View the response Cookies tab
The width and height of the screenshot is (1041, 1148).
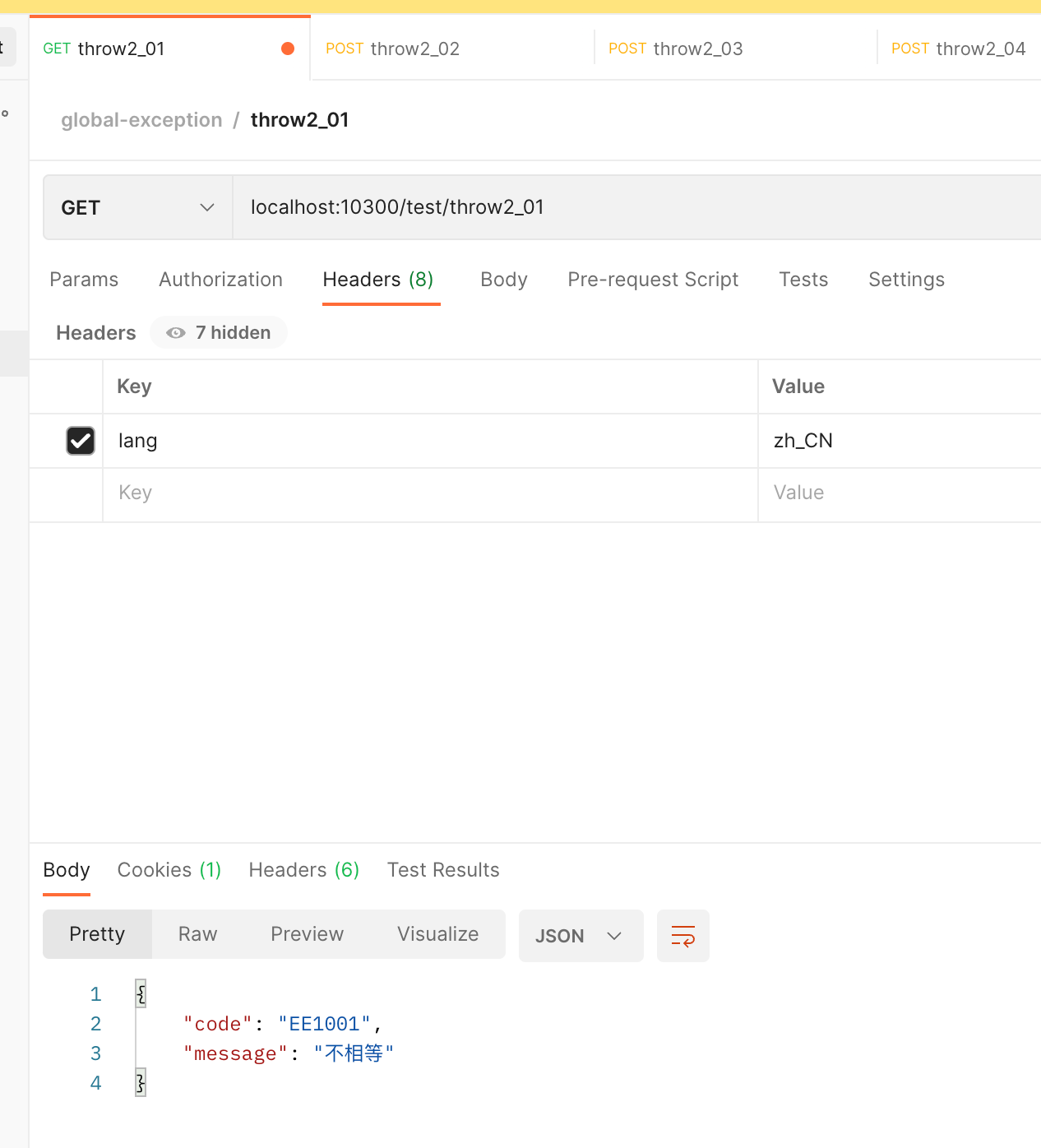pos(169,870)
